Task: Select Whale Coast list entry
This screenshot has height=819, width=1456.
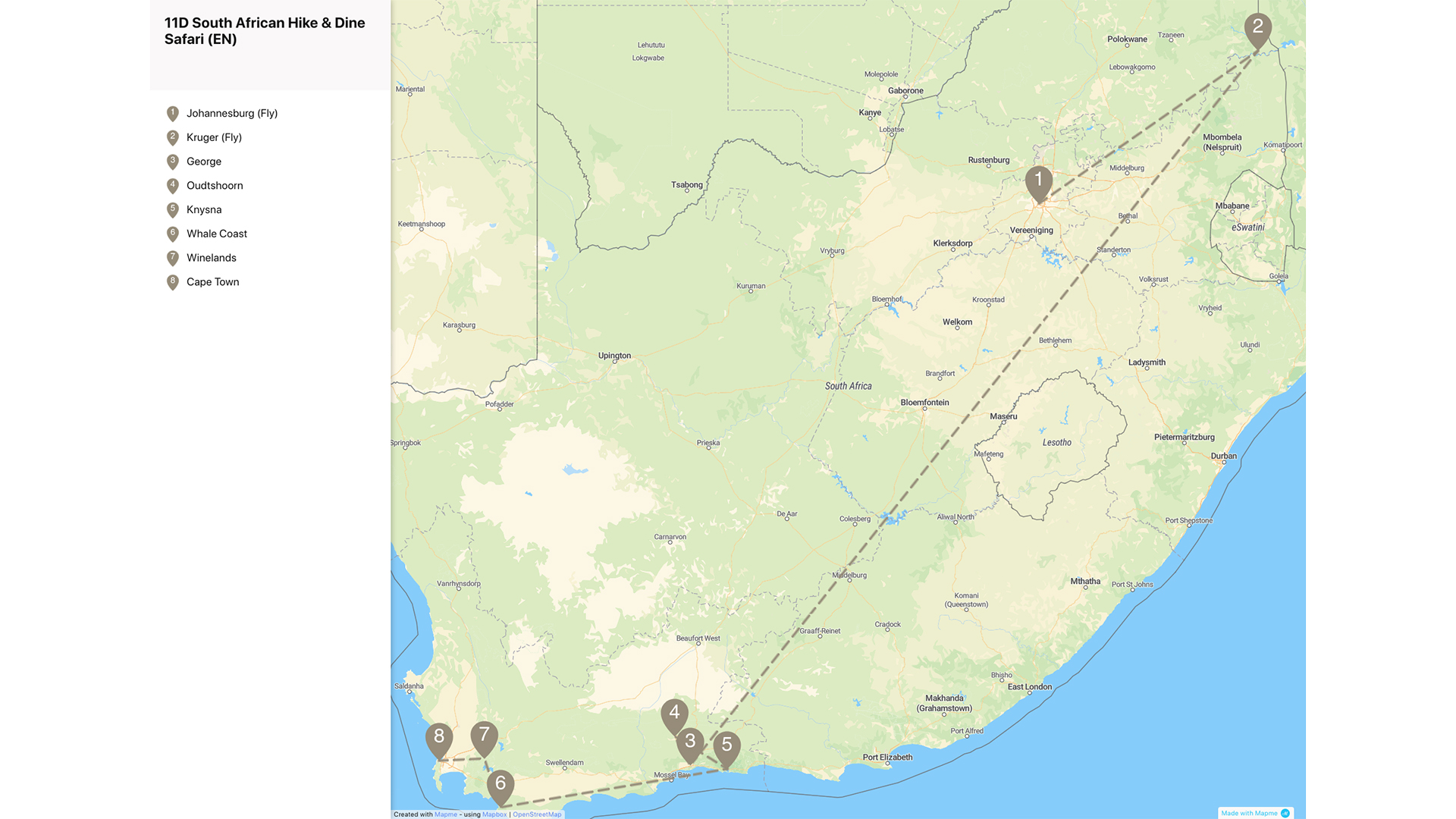Action: (x=216, y=234)
